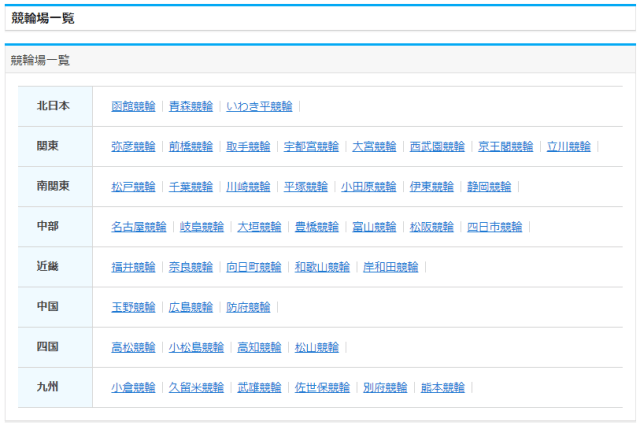Click the 関東 region label
Image resolution: width=640 pixels, height=426 pixels.
(48, 146)
